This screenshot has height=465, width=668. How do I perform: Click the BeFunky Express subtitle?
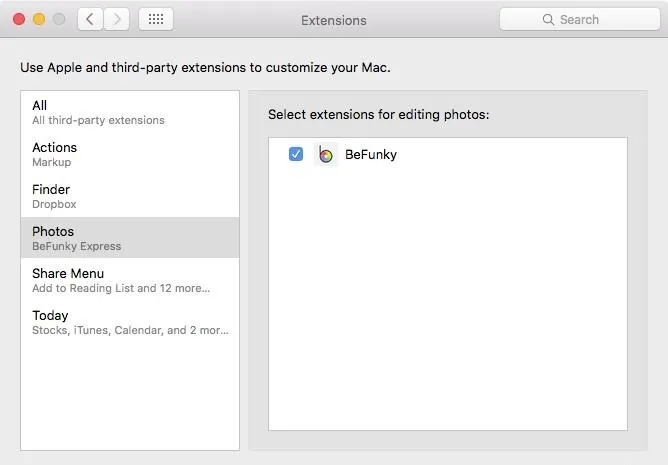(x=77, y=246)
